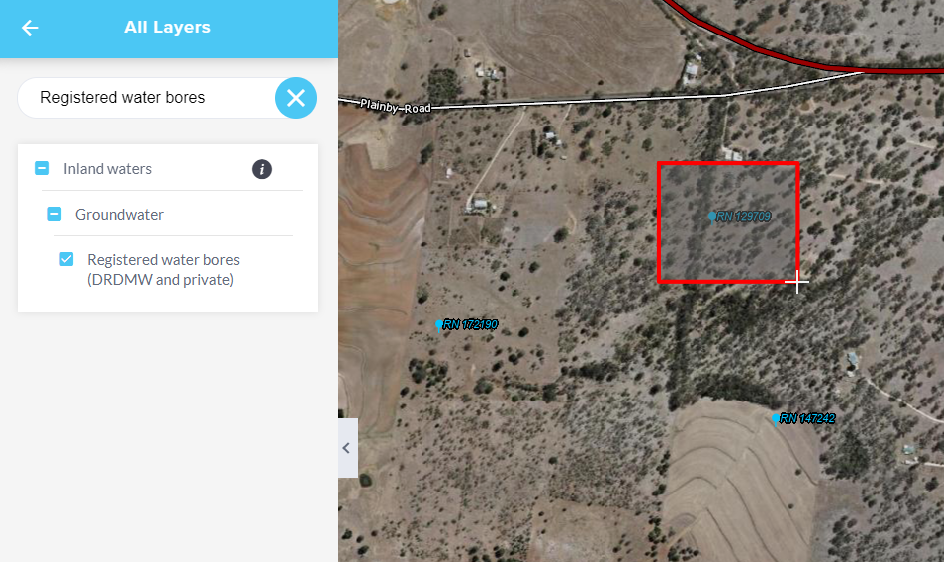
Task: Go back using the arrow icon
Action: pyautogui.click(x=30, y=28)
